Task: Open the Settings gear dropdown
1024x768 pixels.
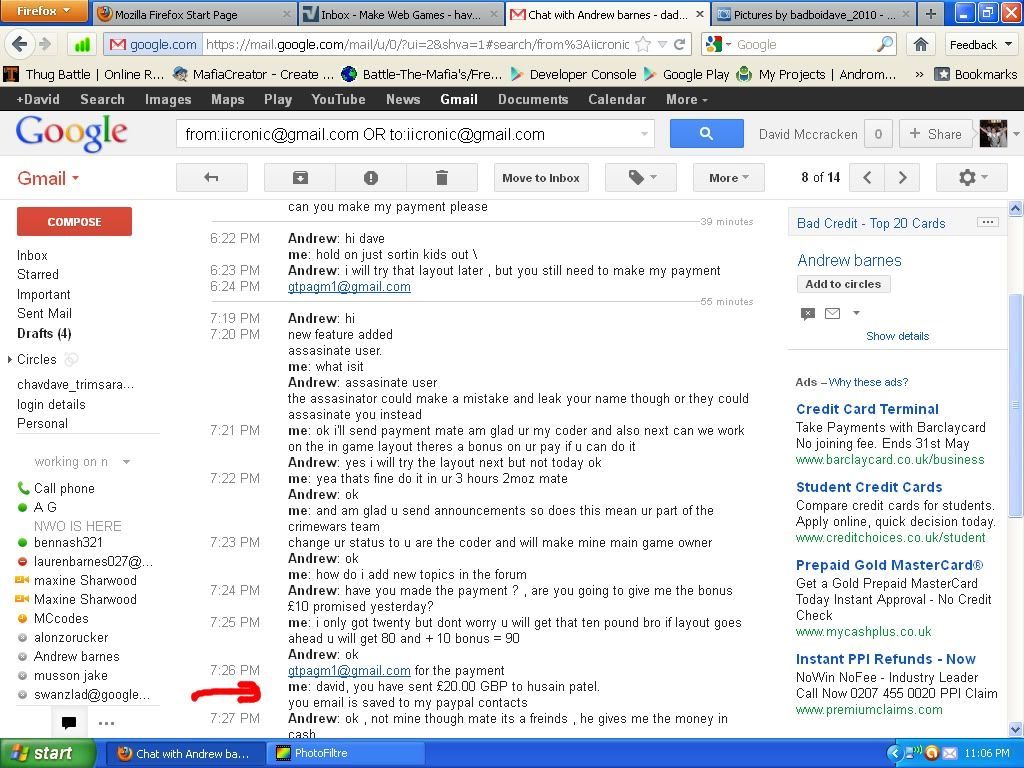Action: (x=972, y=178)
